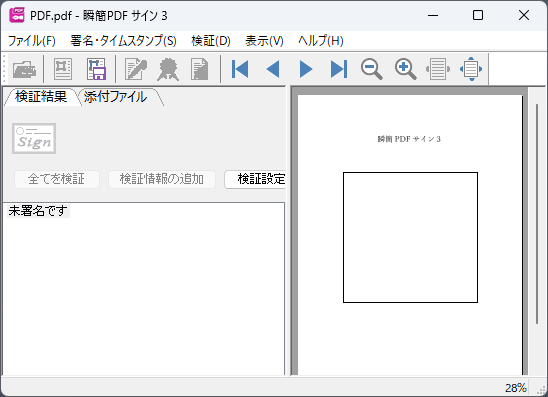Select the 未署名です entry in the results list
Screen dimensions: 548x397
[x=38, y=211]
